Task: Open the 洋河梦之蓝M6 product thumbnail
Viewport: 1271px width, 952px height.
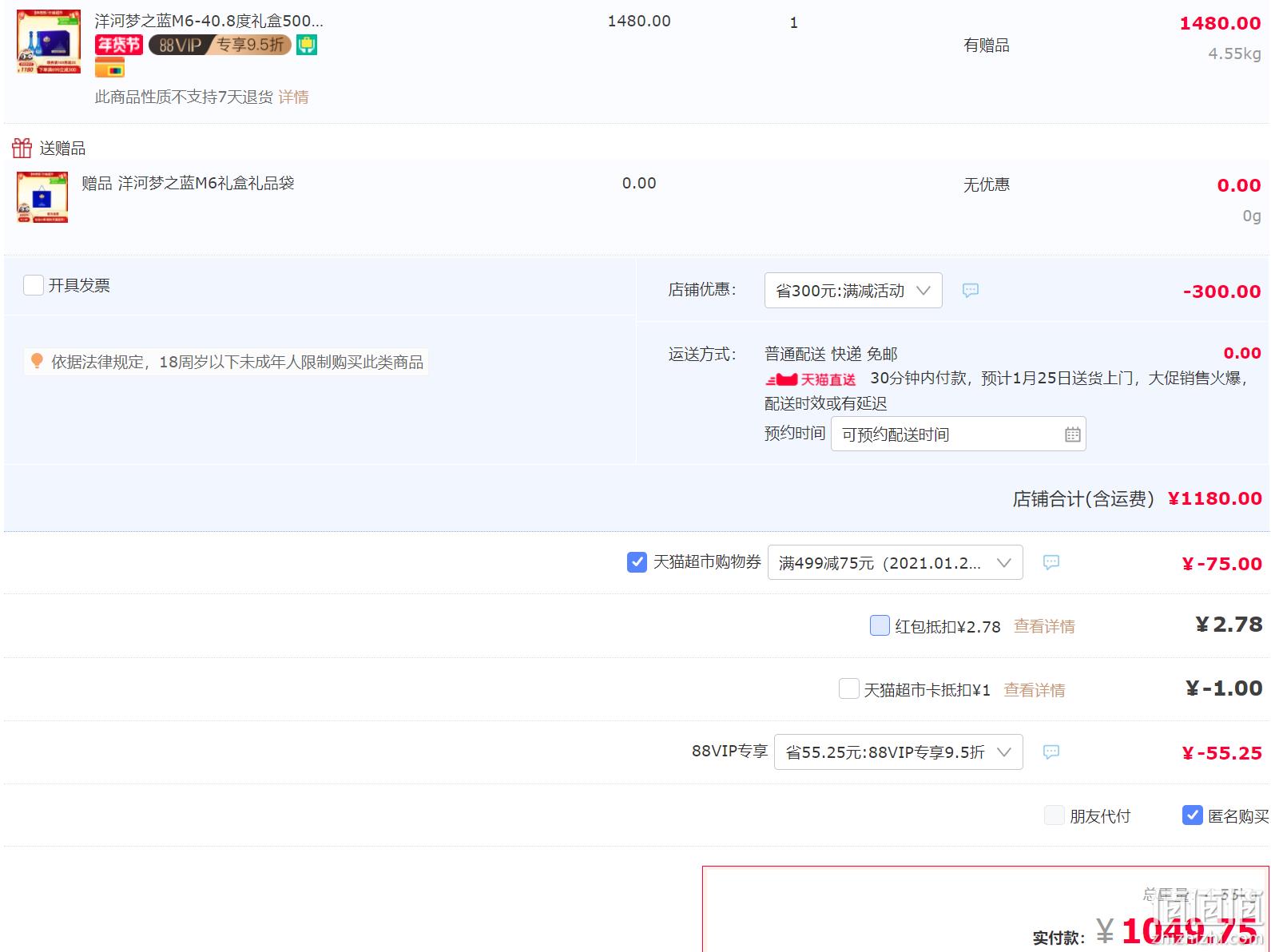Action: (49, 42)
